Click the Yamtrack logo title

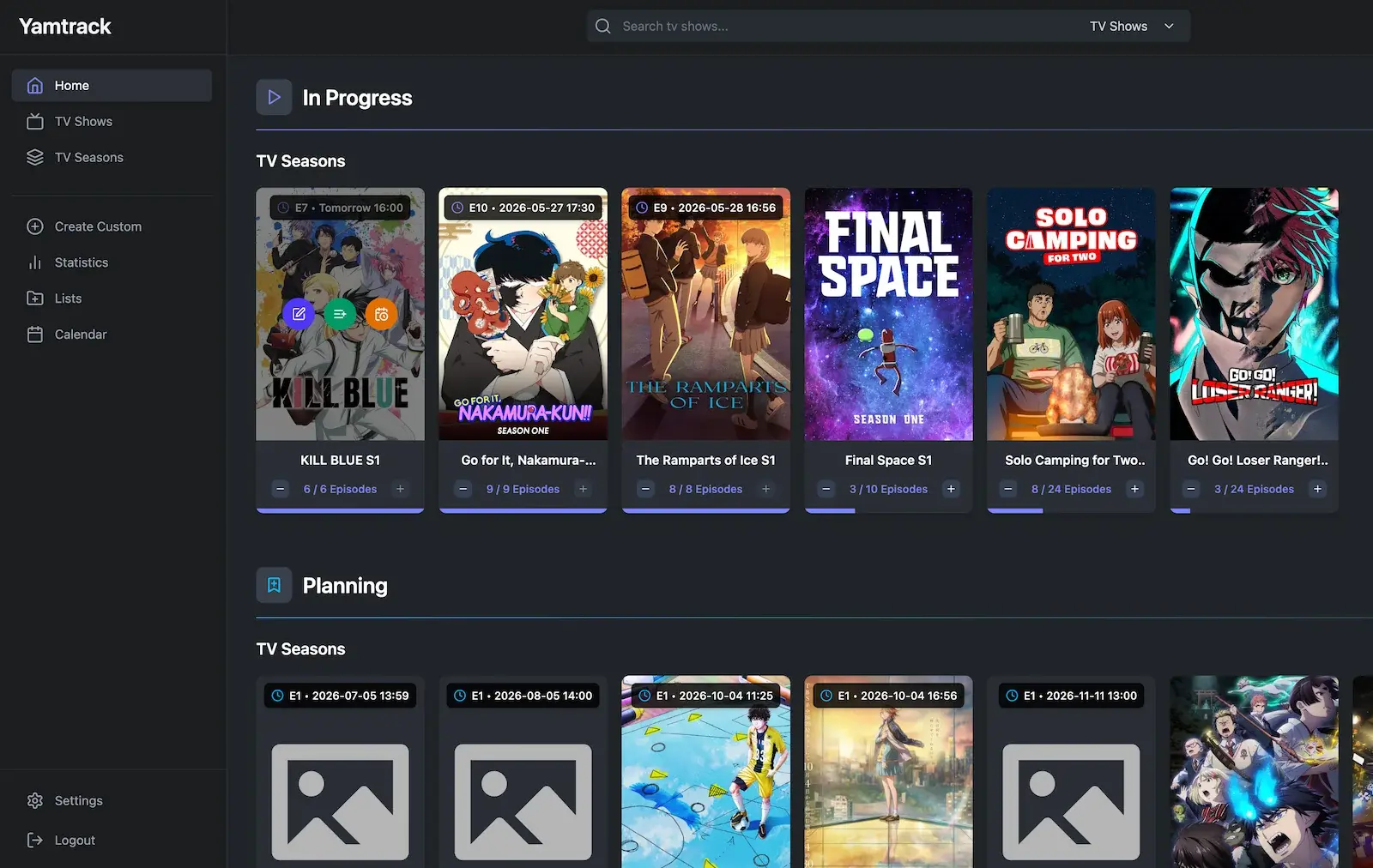pyautogui.click(x=65, y=27)
